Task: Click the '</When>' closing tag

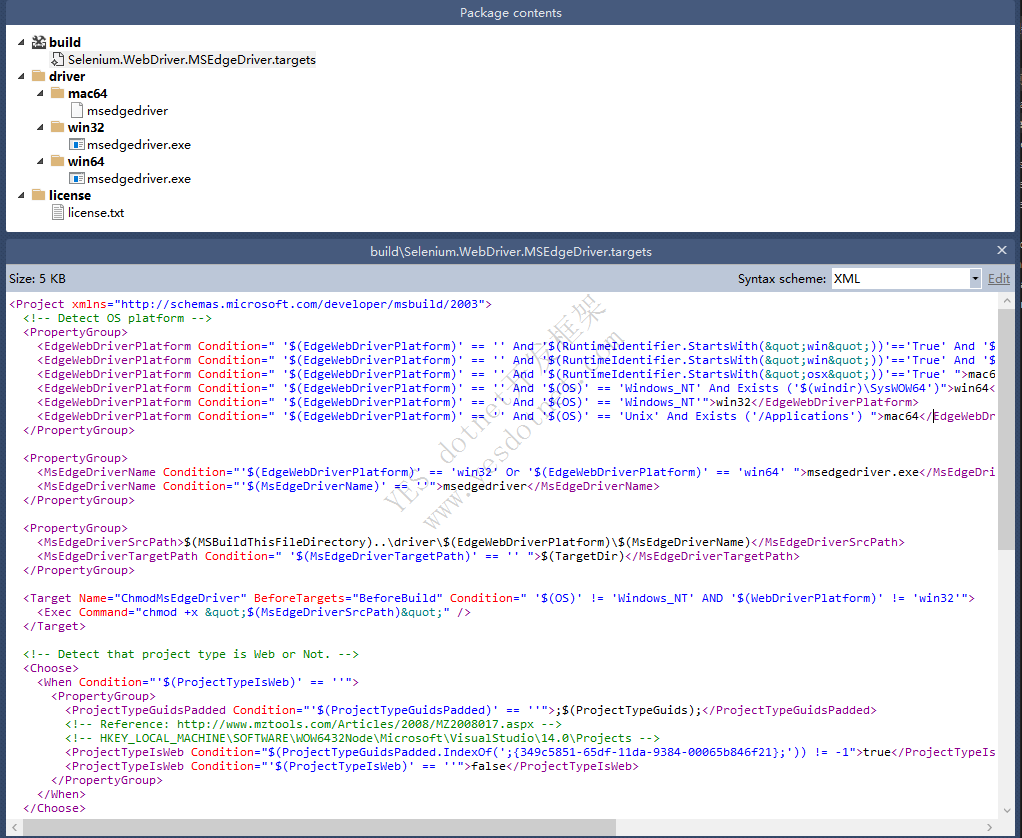Action: click(x=61, y=794)
